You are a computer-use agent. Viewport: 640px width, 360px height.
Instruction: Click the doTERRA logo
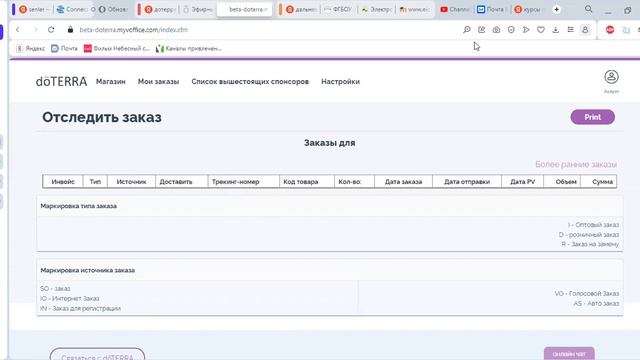click(61, 82)
